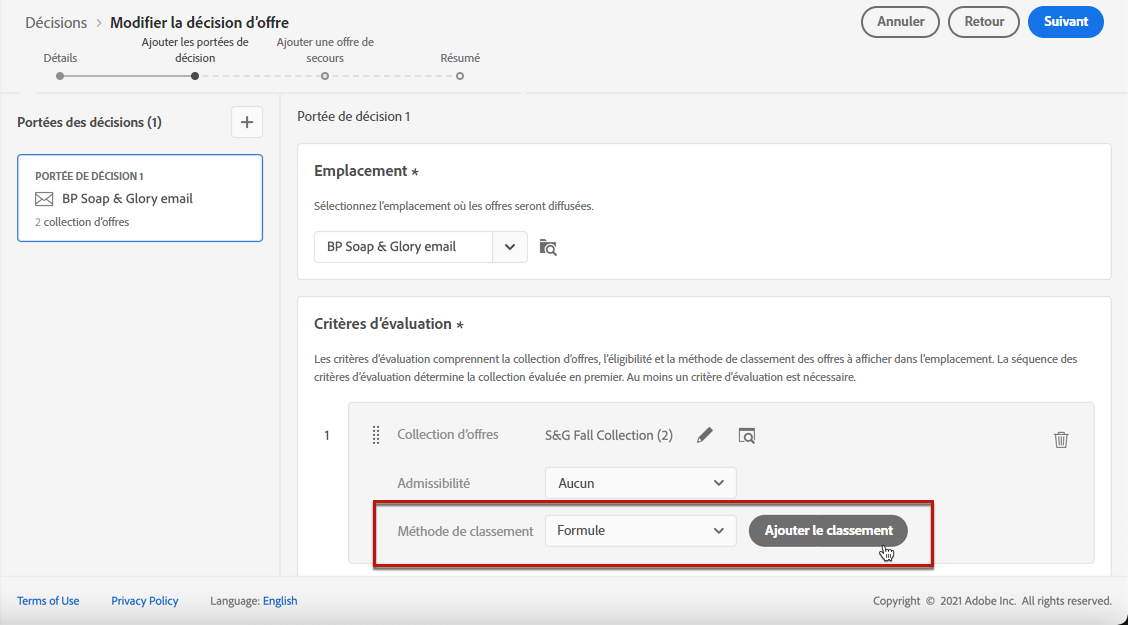Grab the drag handle of criteria 1
The height and width of the screenshot is (625, 1128).
point(376,435)
